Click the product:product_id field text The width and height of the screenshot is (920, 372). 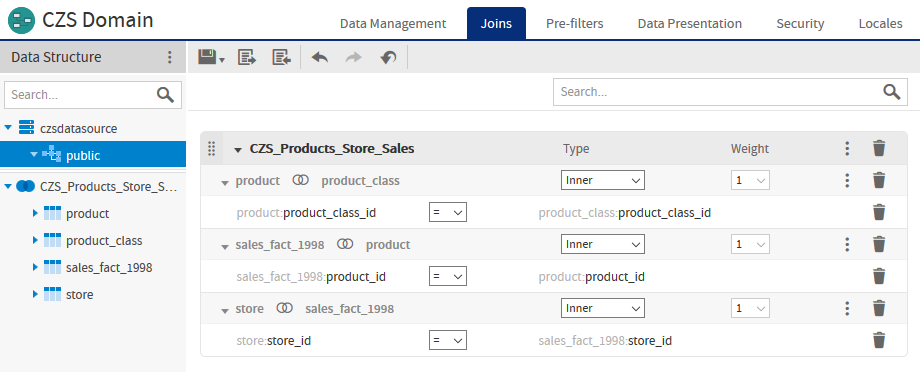point(591,276)
